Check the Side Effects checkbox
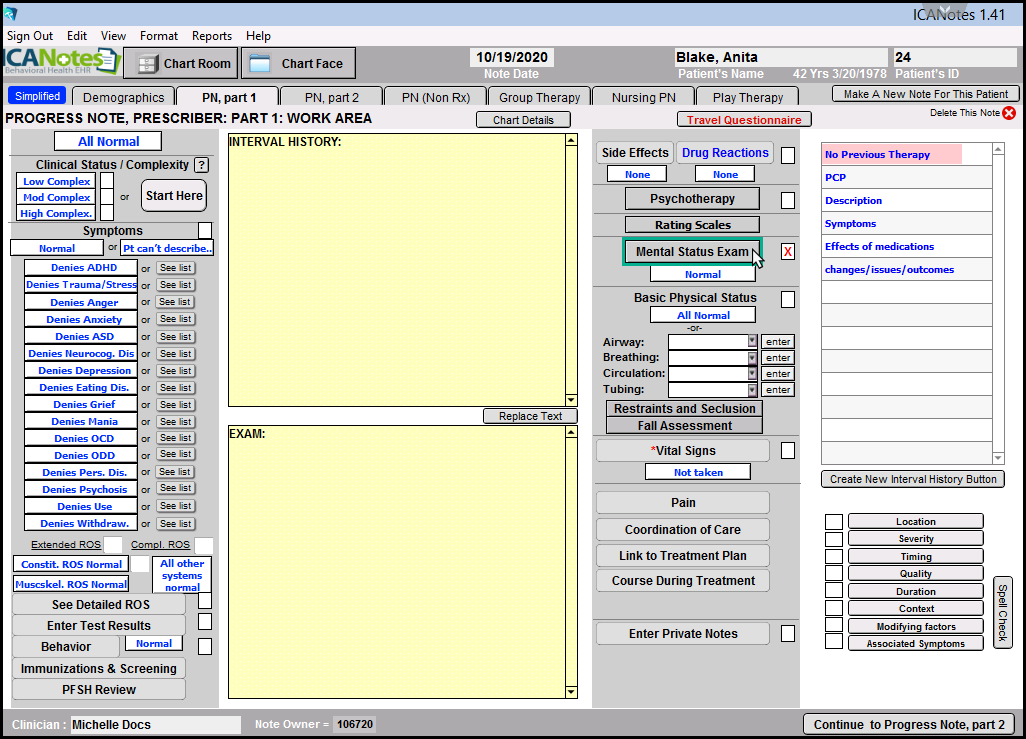This screenshot has height=739, width=1026. point(788,155)
